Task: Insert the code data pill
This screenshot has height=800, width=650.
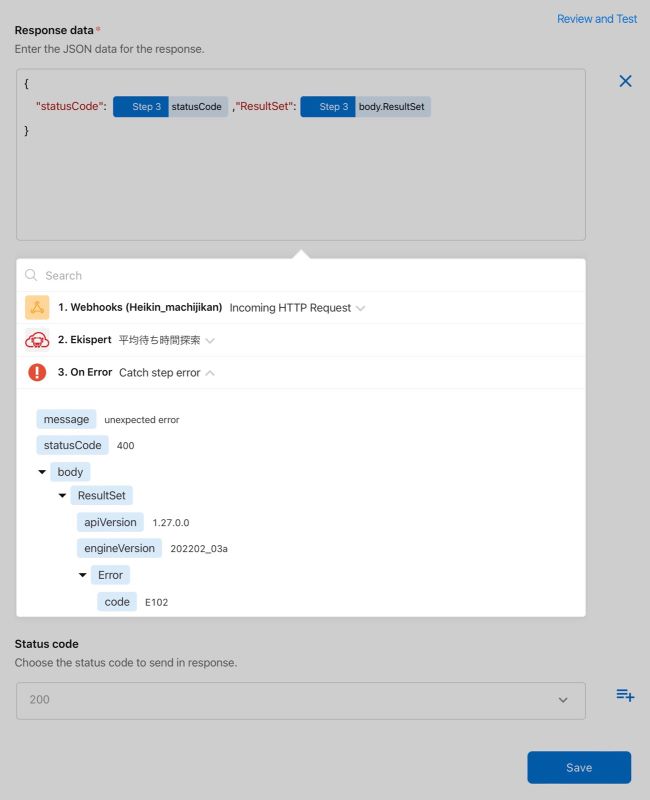Action: tap(117, 602)
